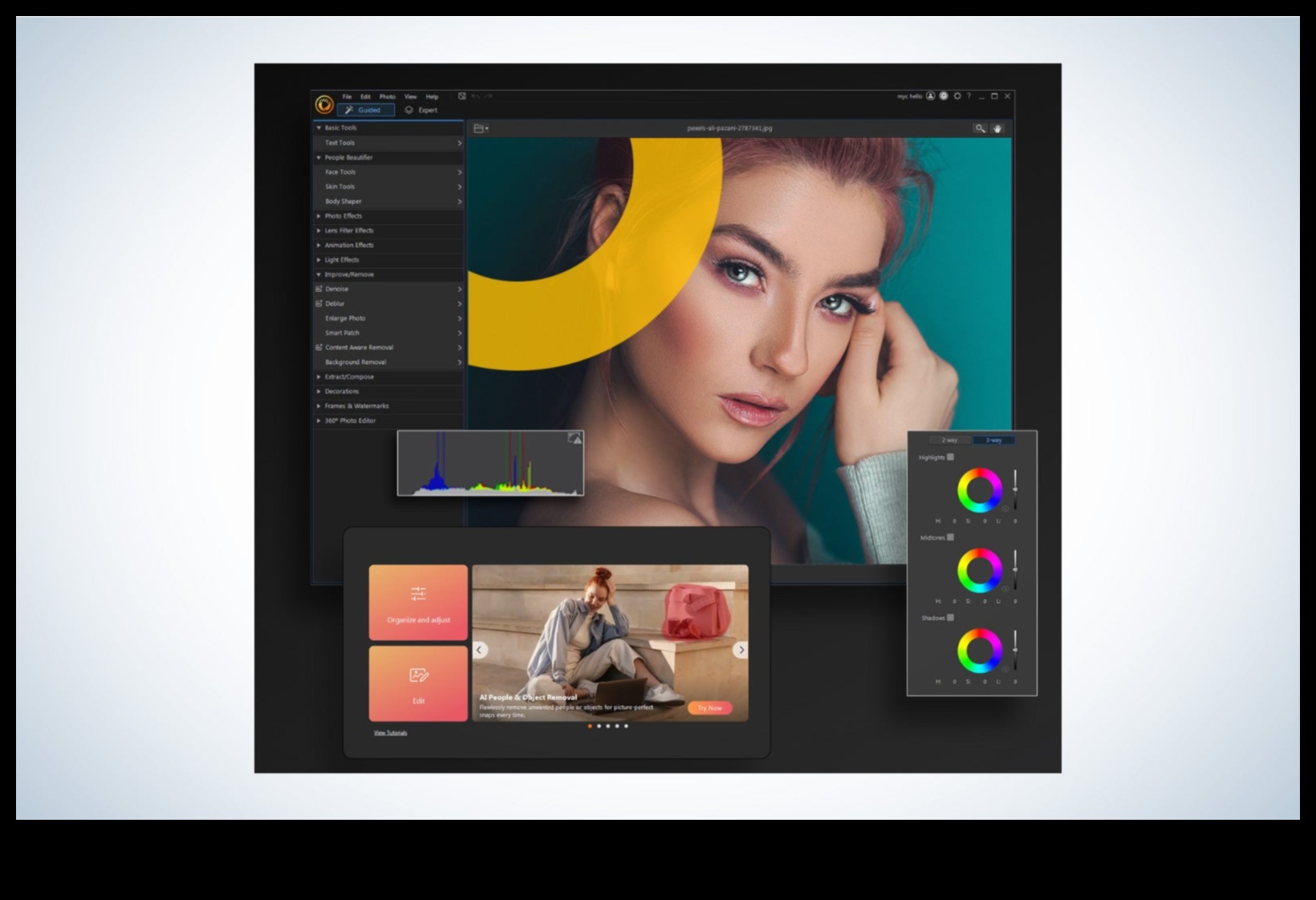
Task: Click the user account icon near 'nyc hello'
Action: 931,96
